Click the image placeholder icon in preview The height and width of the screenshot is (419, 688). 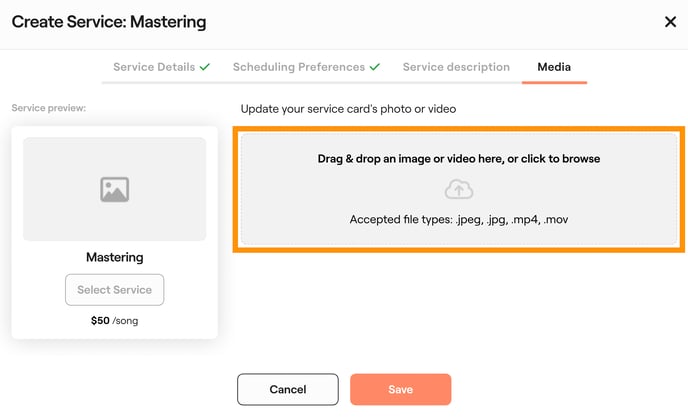click(114, 189)
